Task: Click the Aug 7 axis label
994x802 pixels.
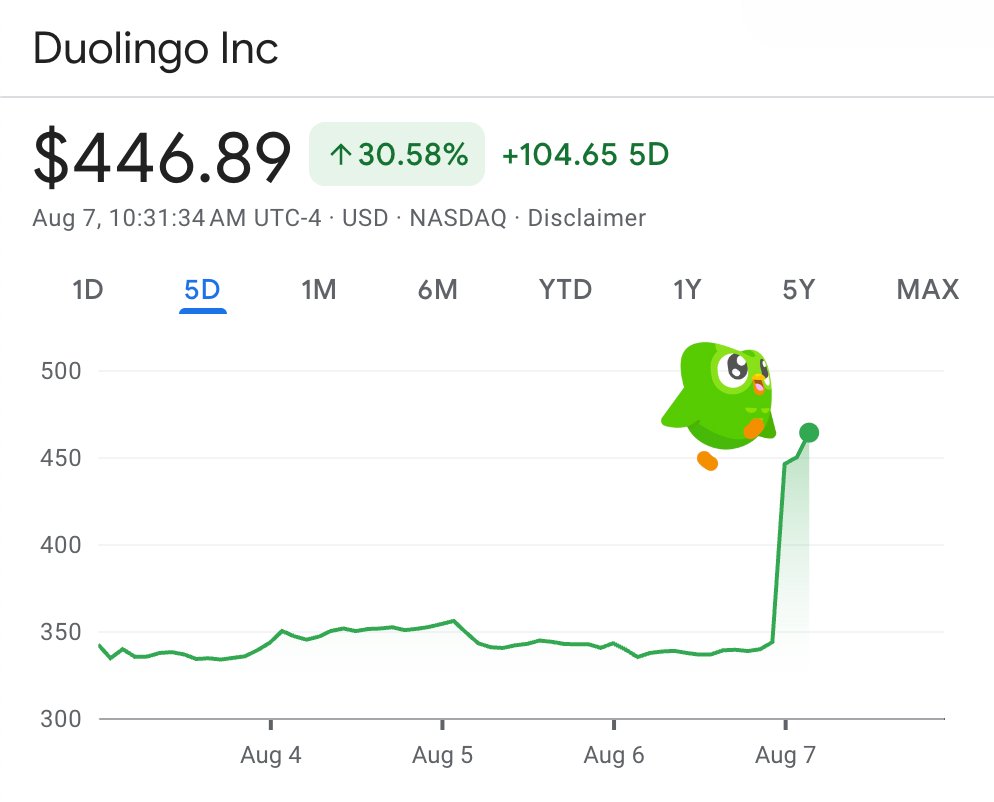Action: click(x=784, y=755)
